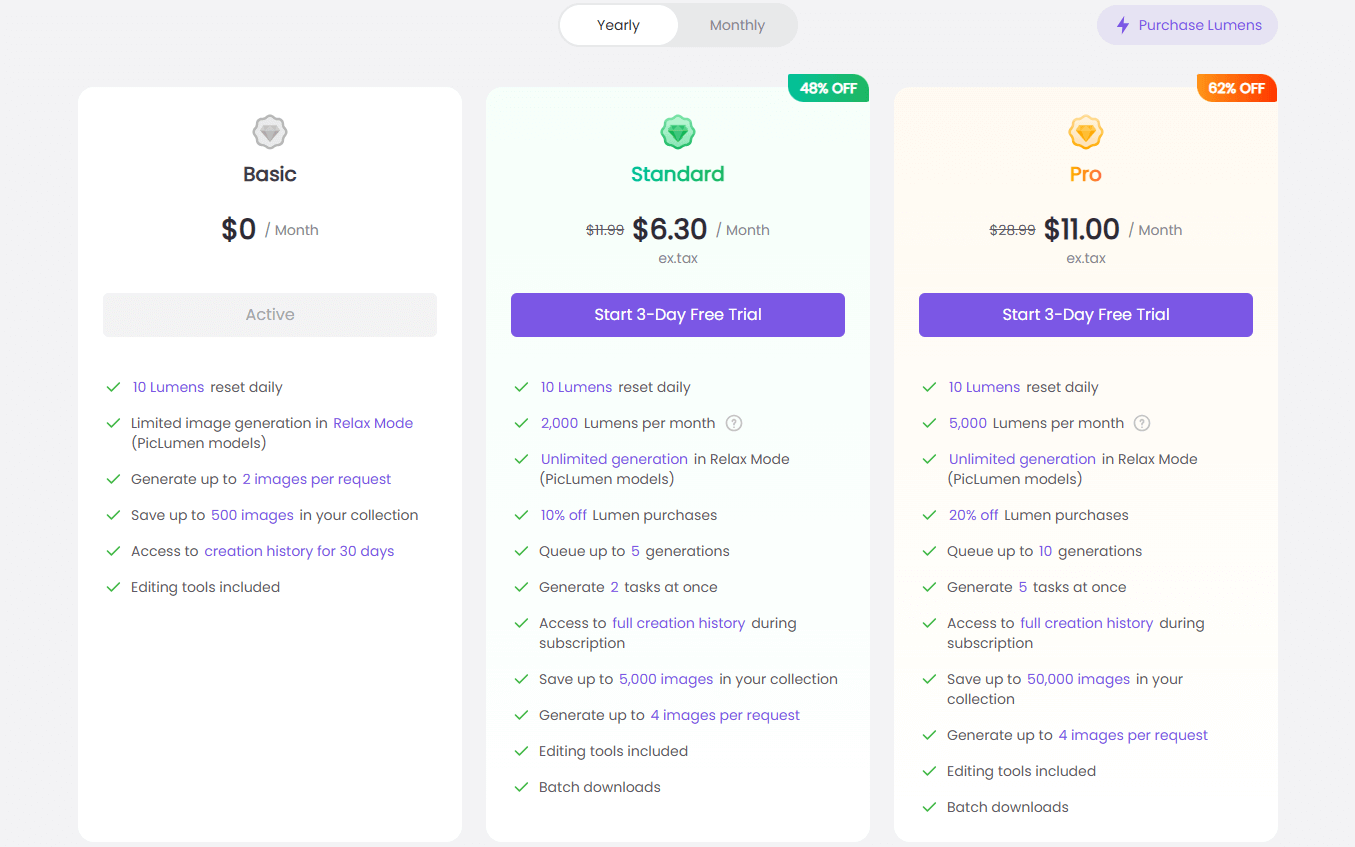1355x847 pixels.
Task: Open creation history for 30 days link
Action: 299,551
